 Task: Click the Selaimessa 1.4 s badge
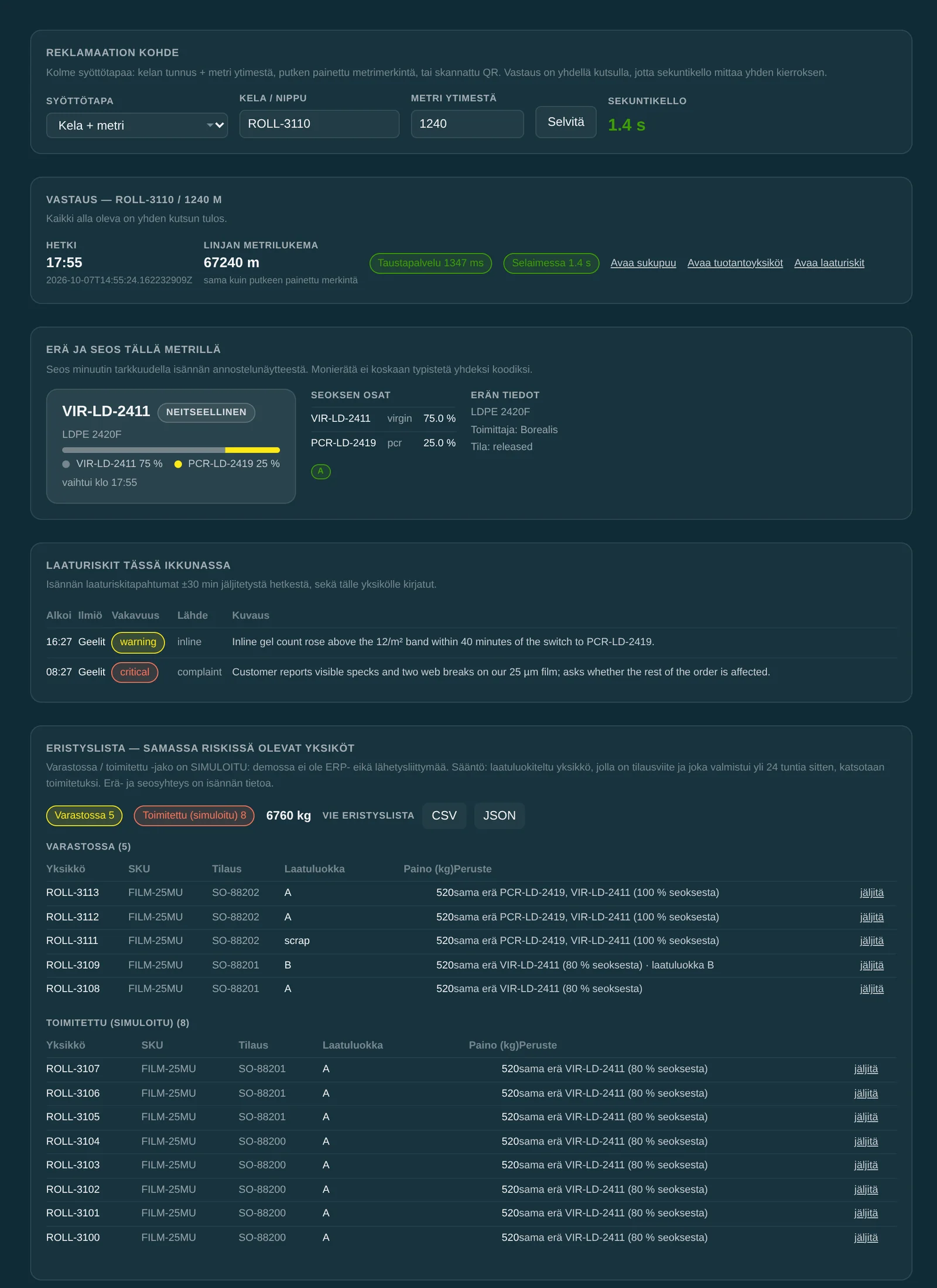point(551,263)
